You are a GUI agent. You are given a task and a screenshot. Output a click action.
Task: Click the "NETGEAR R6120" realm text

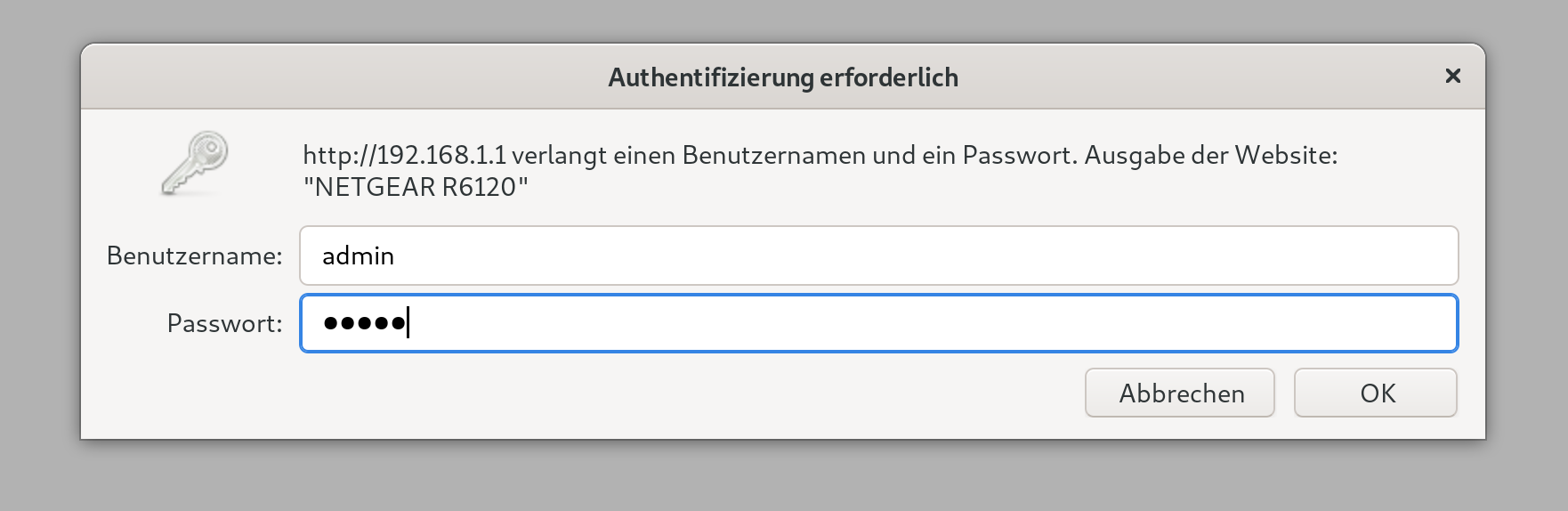(x=416, y=187)
